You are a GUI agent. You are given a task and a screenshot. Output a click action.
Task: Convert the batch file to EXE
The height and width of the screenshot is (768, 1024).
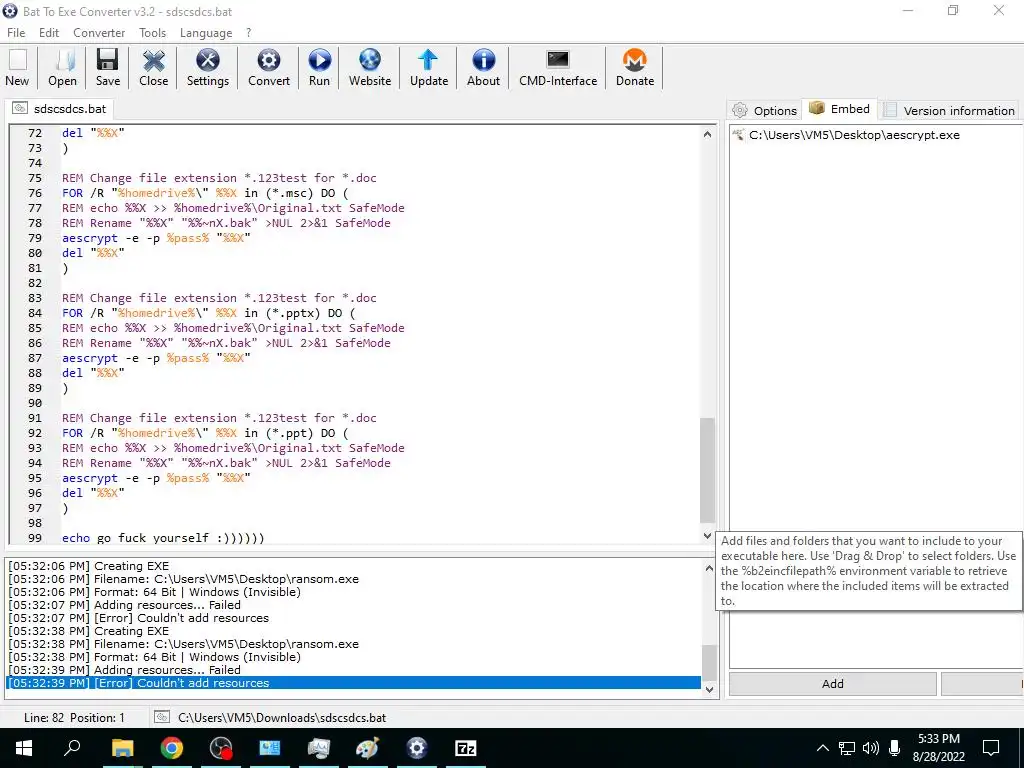pos(268,67)
